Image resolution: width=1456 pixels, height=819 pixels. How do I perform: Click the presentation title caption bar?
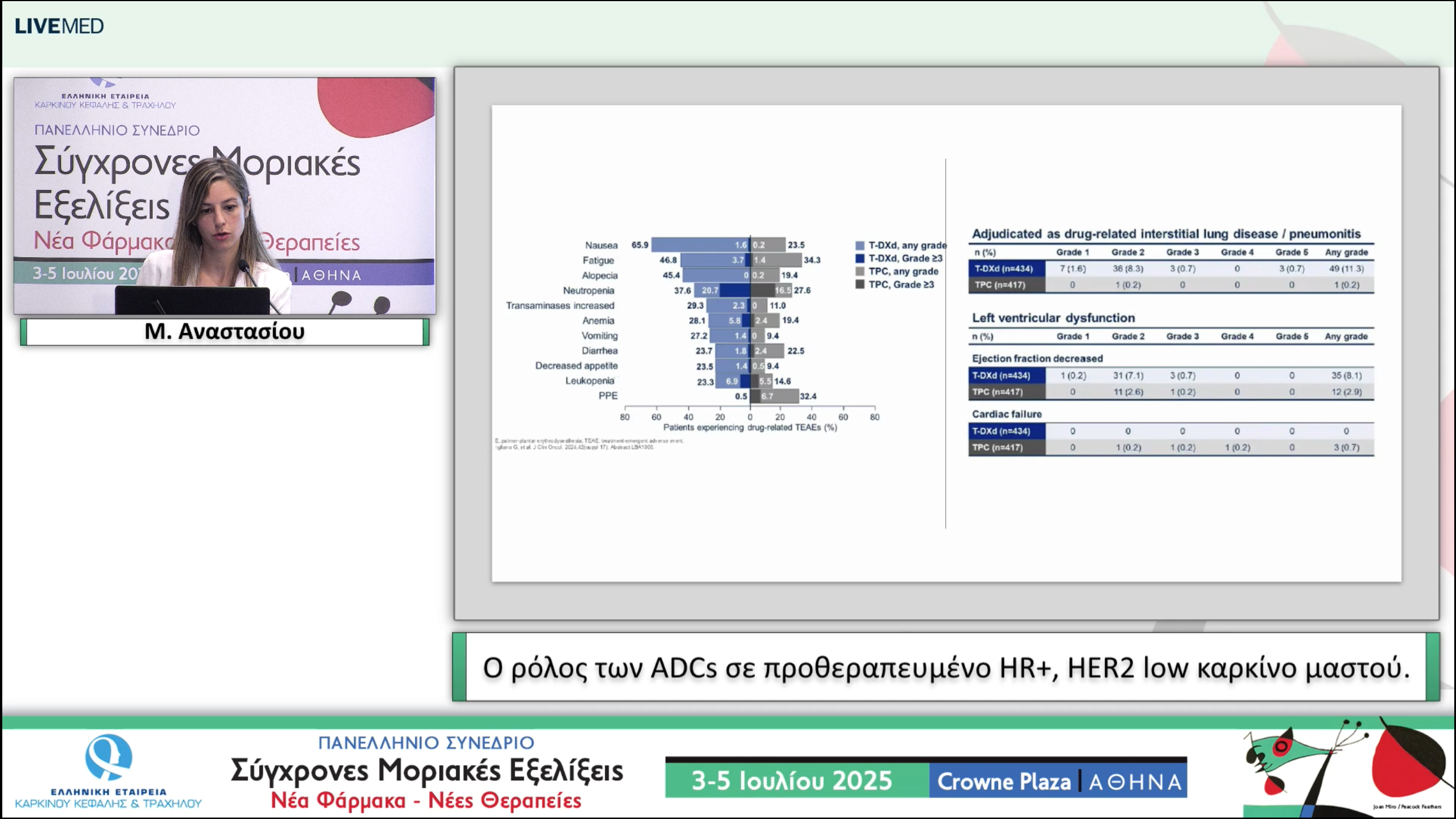(x=946, y=667)
